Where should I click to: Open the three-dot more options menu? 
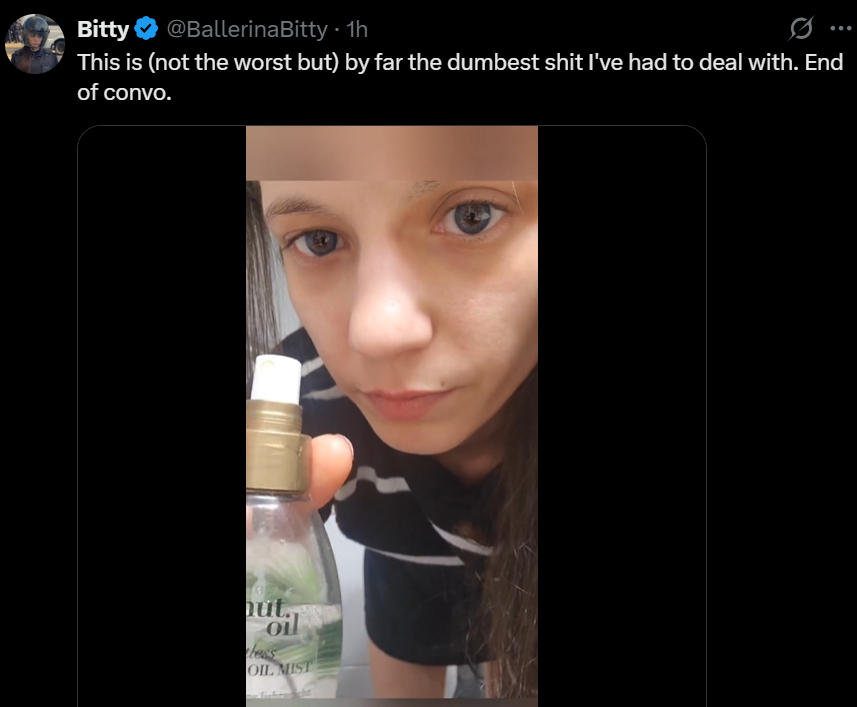click(x=840, y=28)
